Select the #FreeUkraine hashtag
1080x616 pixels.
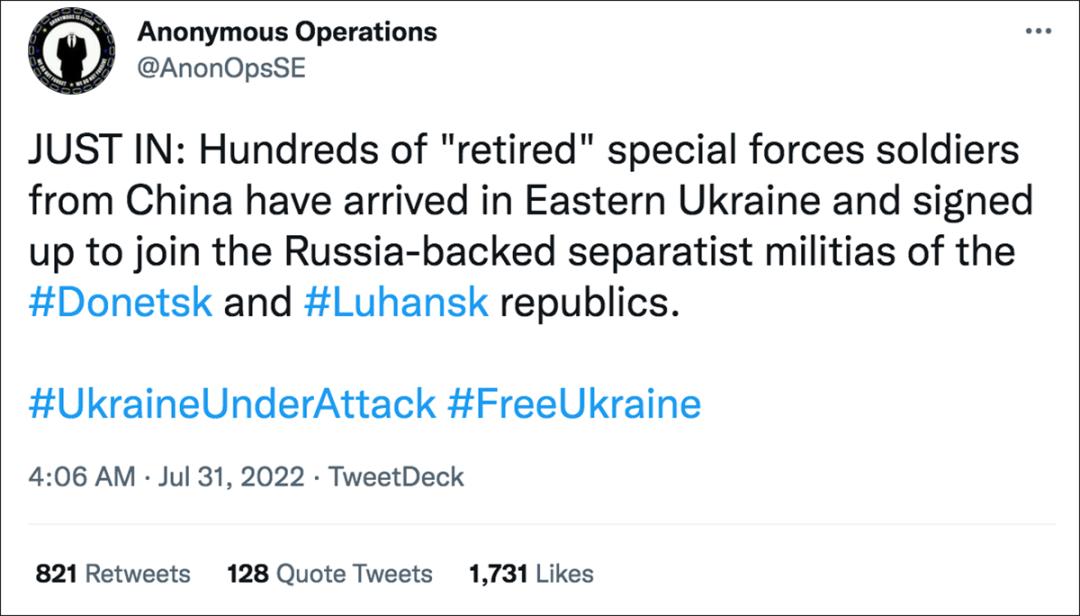click(574, 404)
